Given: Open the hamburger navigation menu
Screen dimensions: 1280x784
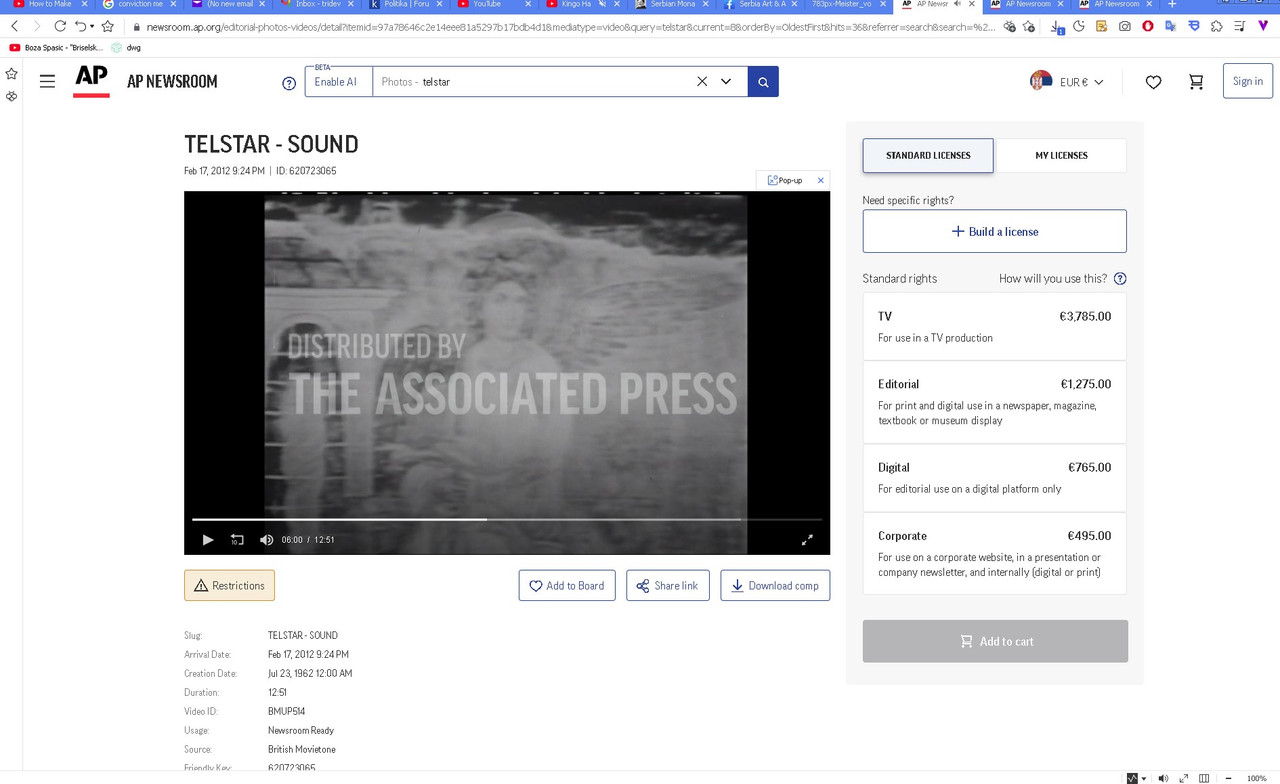Looking at the screenshot, I should coord(47,81).
